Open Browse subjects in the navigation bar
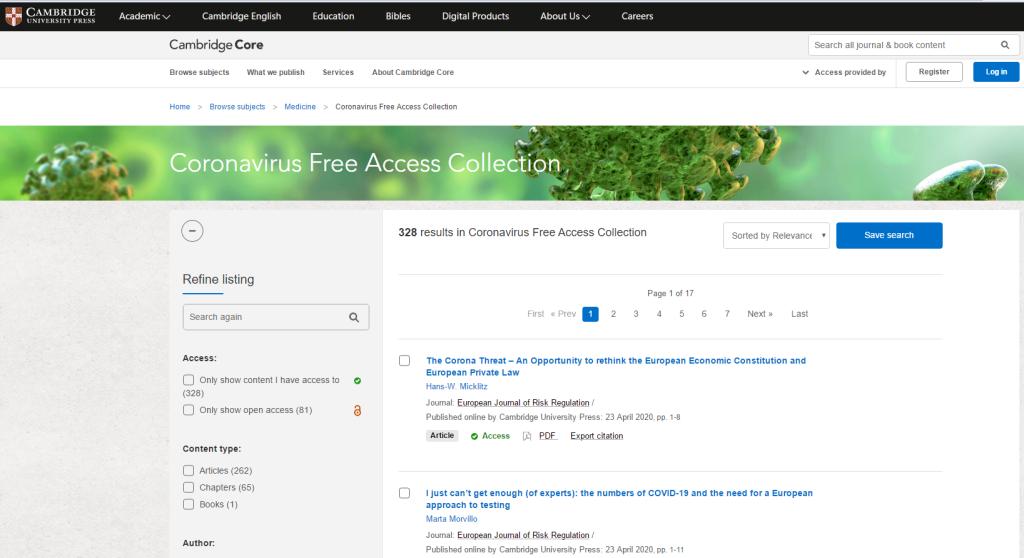 tap(199, 72)
